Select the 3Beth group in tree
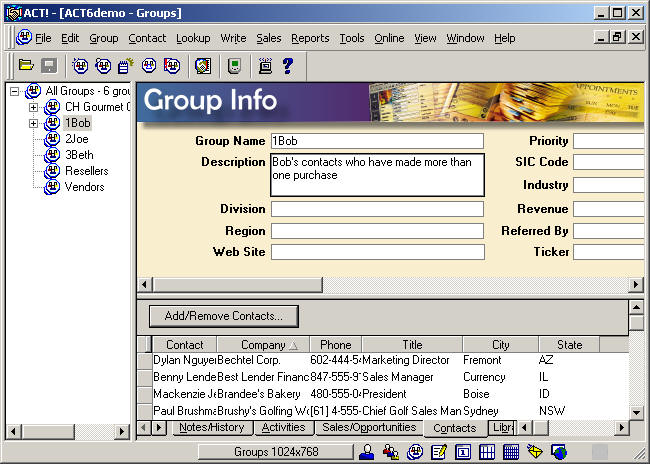Viewport: 650px width, 464px height. pos(79,155)
